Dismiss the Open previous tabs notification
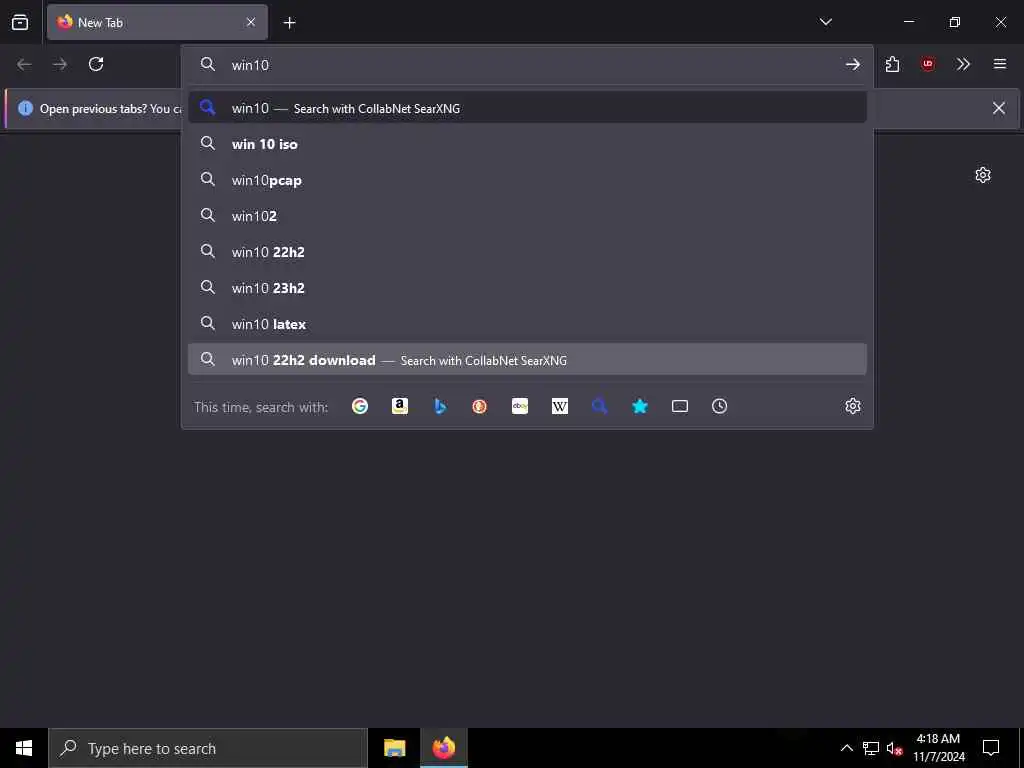1024x768 pixels. 999,108
